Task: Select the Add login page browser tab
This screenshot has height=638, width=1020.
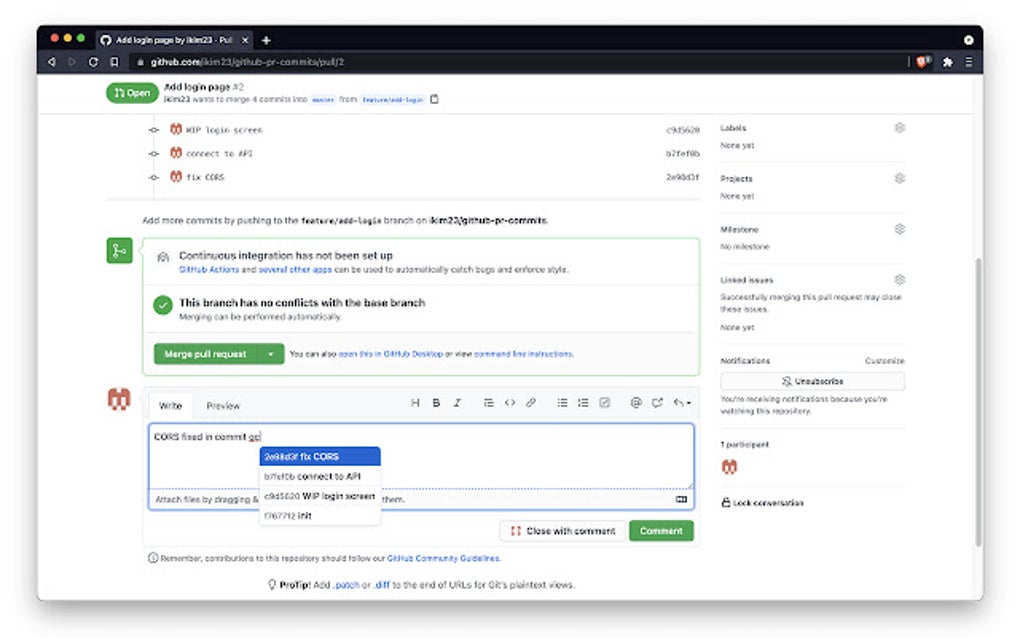Action: coord(173,40)
